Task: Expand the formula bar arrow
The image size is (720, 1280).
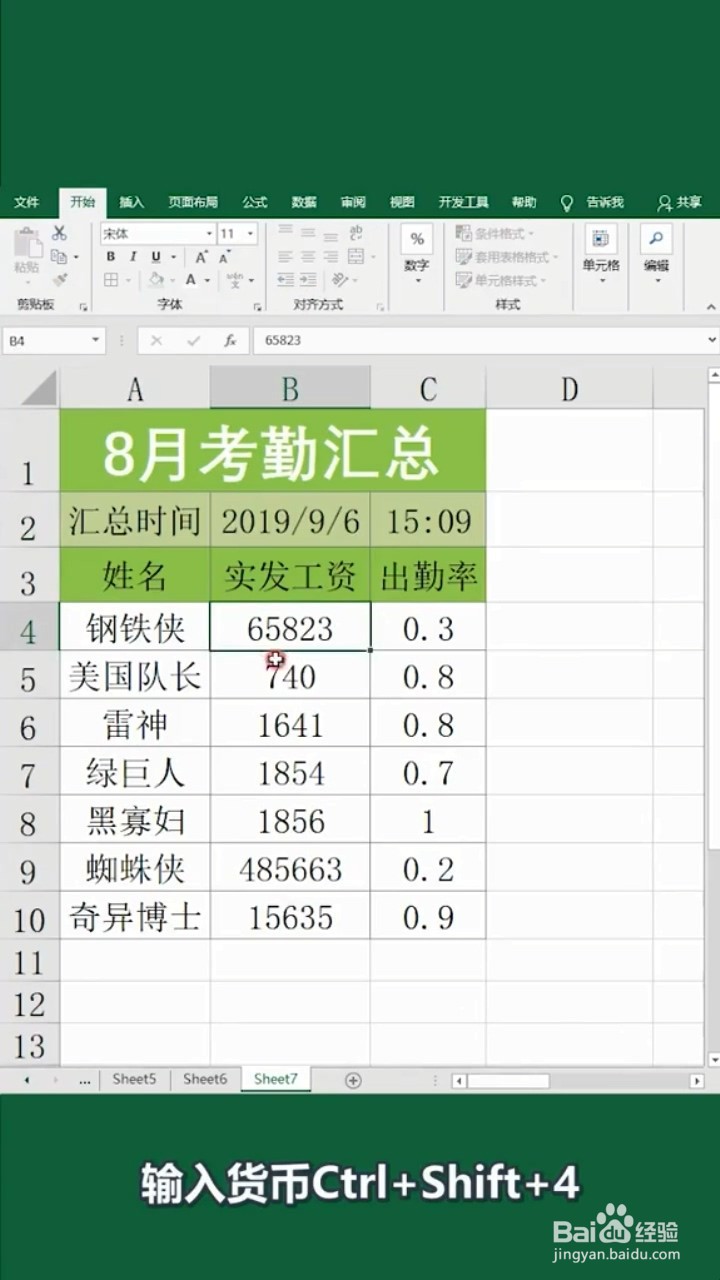Action: click(712, 341)
